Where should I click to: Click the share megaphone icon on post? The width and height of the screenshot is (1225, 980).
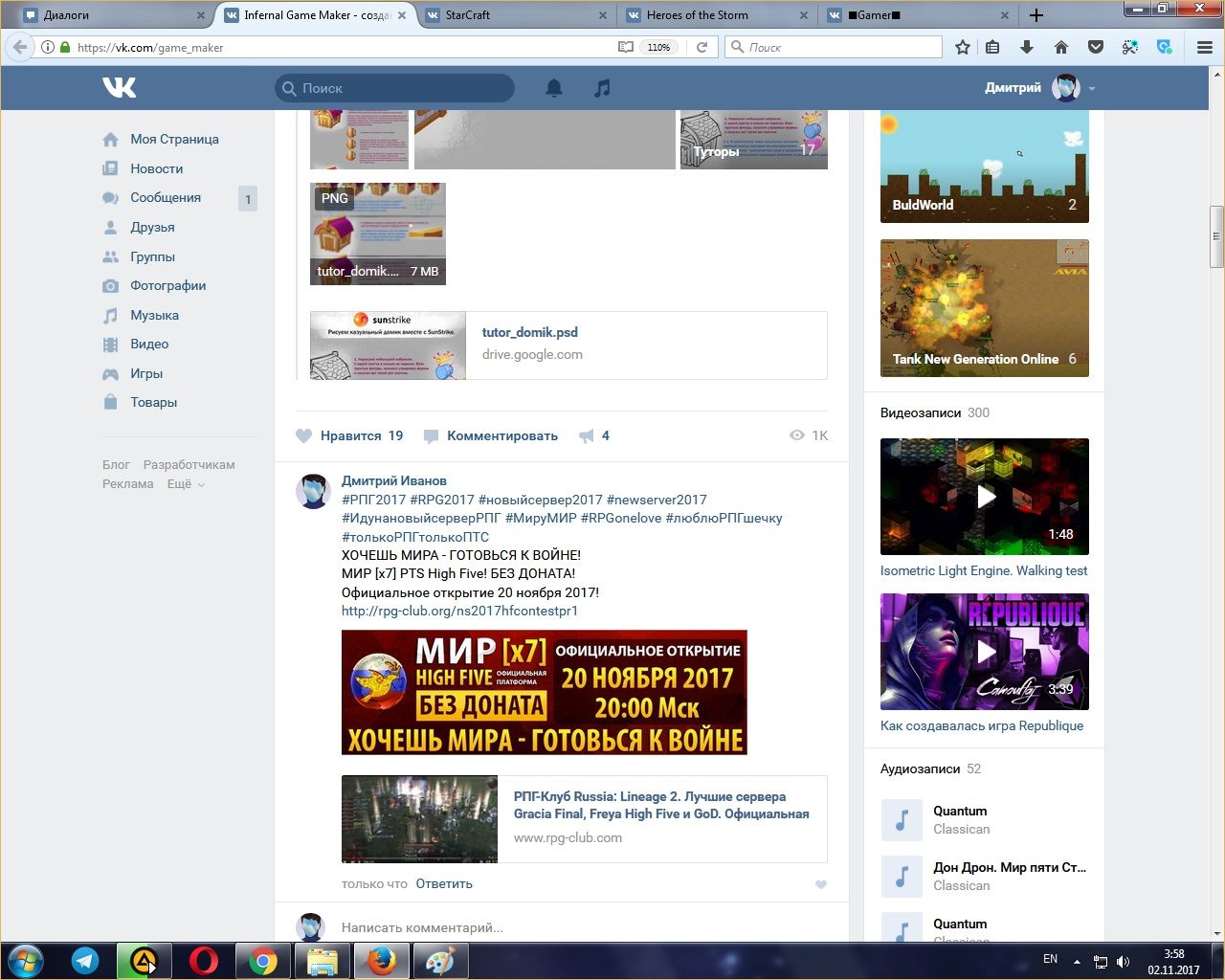[587, 436]
